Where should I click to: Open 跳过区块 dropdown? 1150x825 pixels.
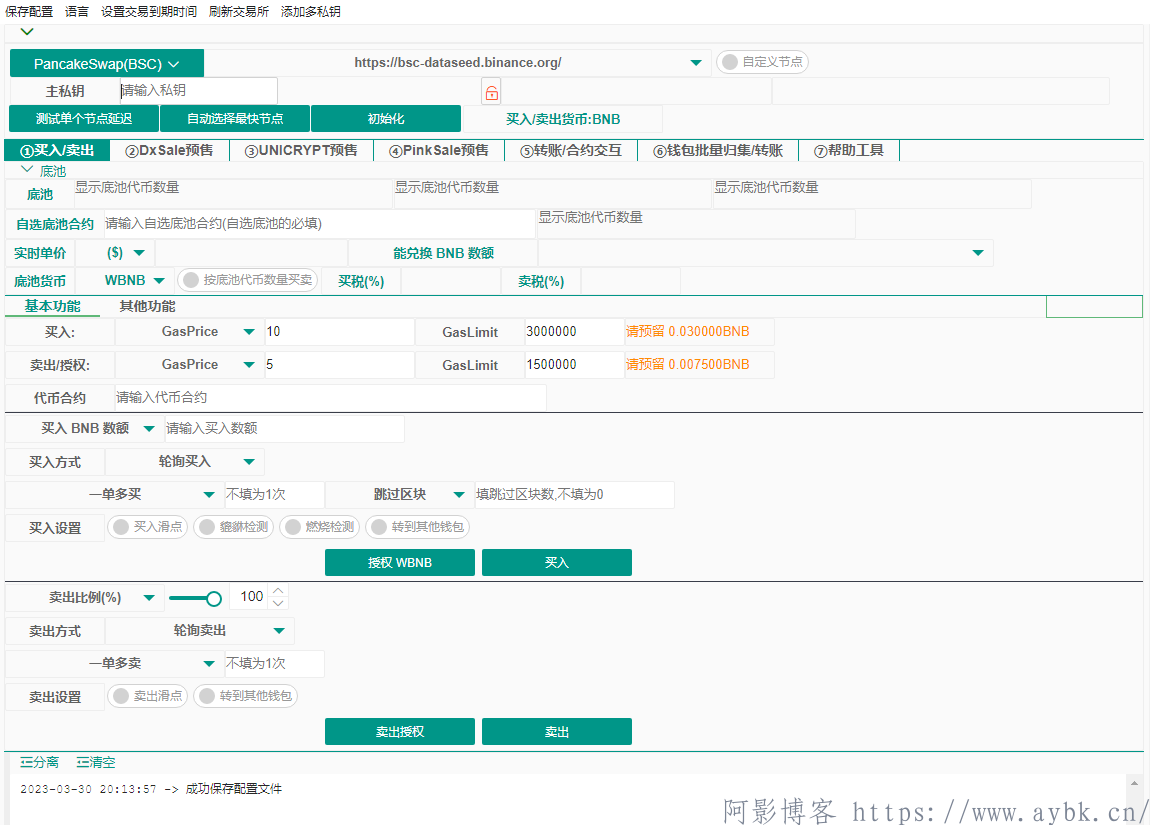click(459, 495)
